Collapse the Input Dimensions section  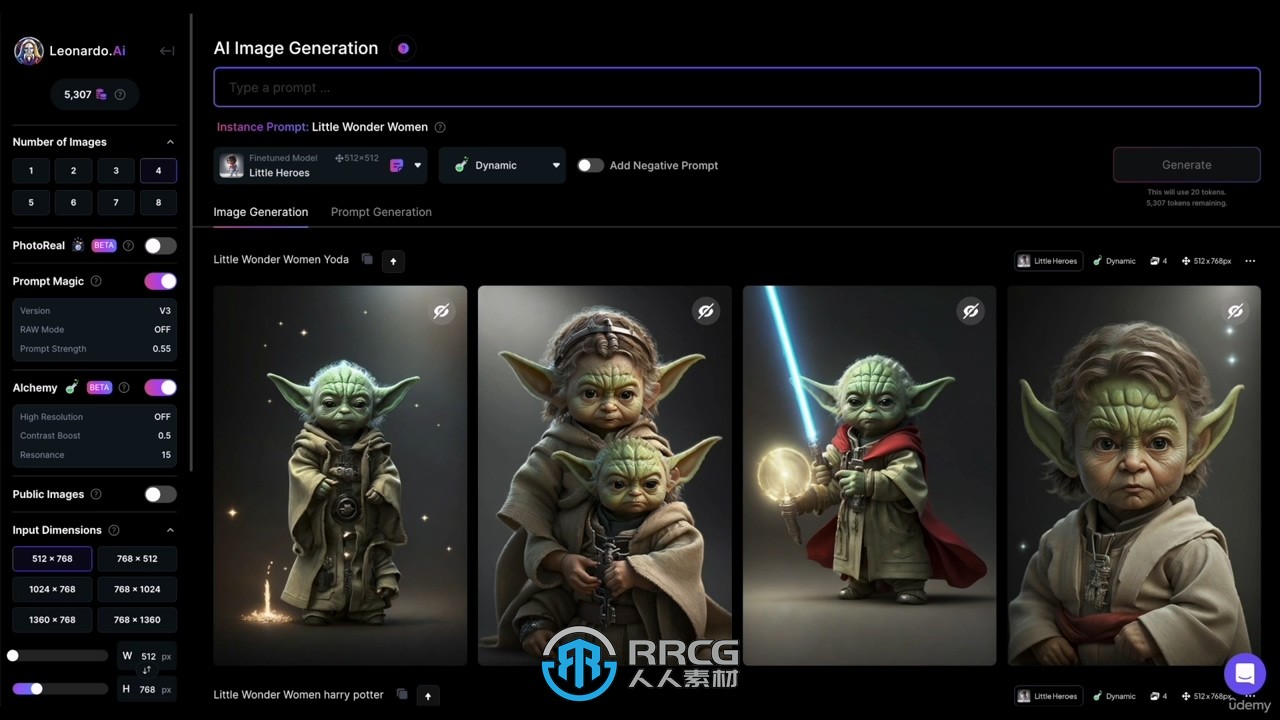pos(170,530)
